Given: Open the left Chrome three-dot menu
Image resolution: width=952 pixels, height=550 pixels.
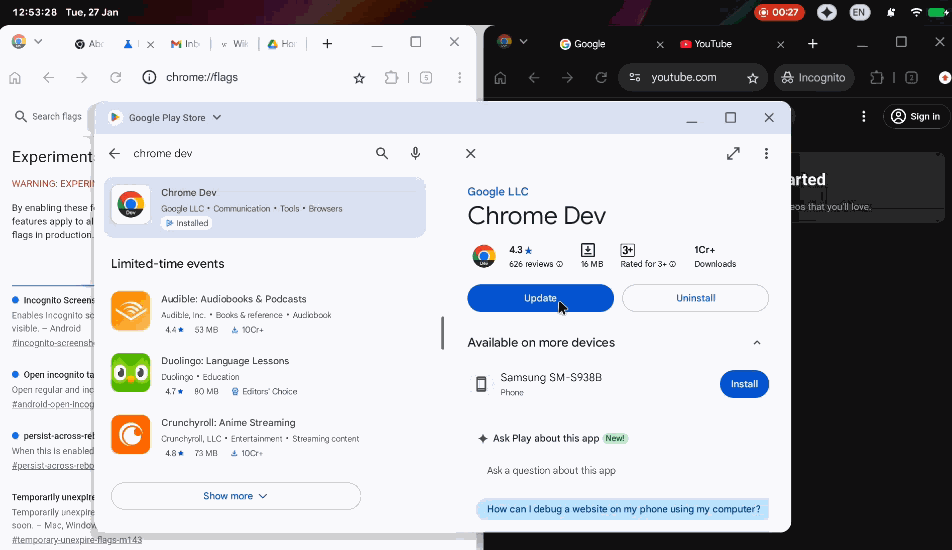Looking at the screenshot, I should point(460,78).
